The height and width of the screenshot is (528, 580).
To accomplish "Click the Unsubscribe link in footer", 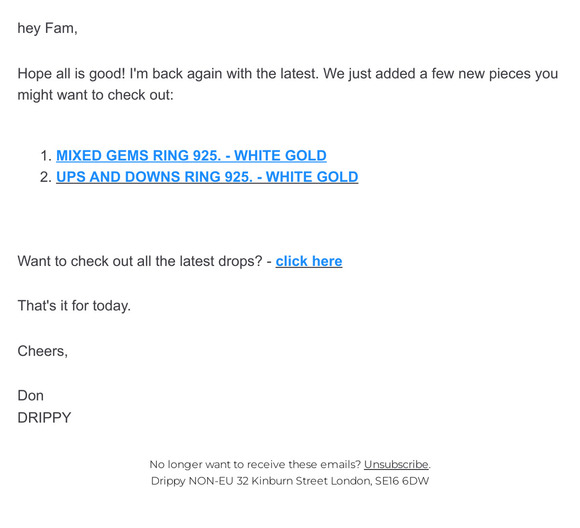I will tap(396, 464).
